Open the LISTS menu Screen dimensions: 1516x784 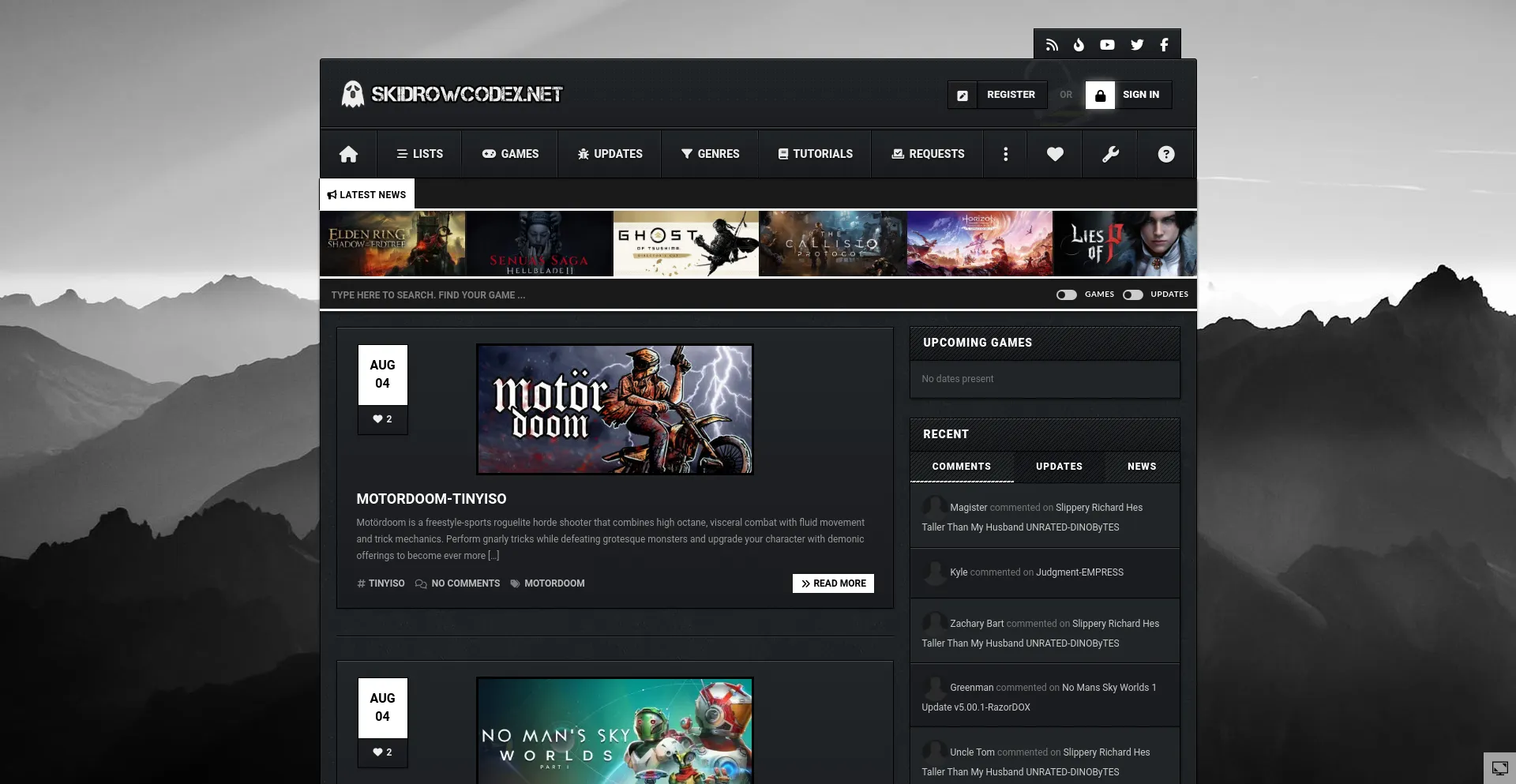coord(419,154)
